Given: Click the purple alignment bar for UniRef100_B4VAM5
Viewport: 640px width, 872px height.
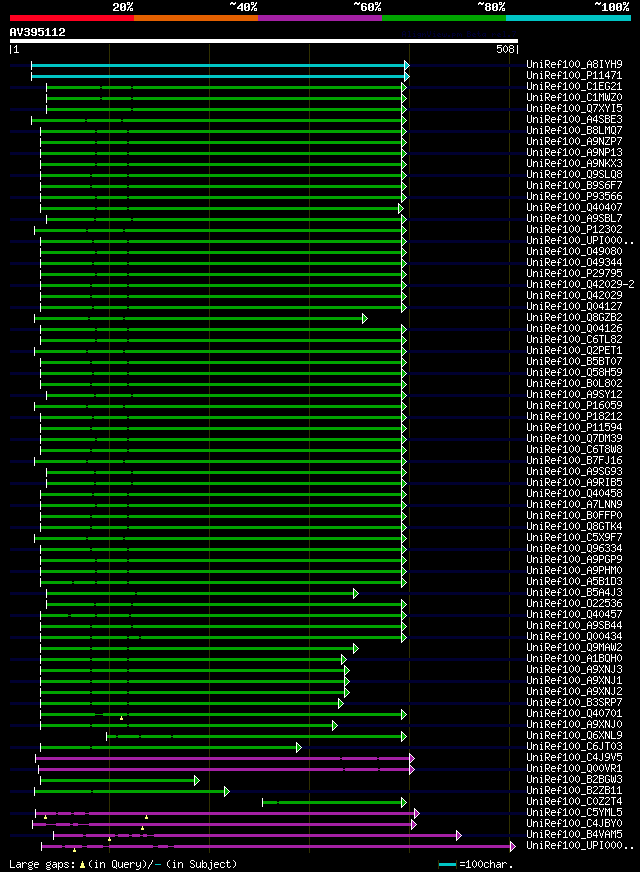Looking at the screenshot, I should tap(257, 835).
